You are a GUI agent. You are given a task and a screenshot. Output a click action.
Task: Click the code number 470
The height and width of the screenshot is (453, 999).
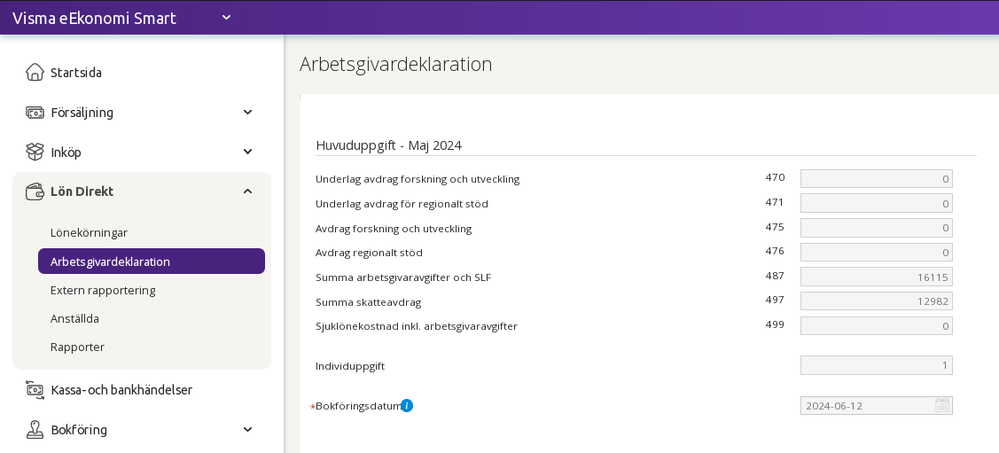775,177
